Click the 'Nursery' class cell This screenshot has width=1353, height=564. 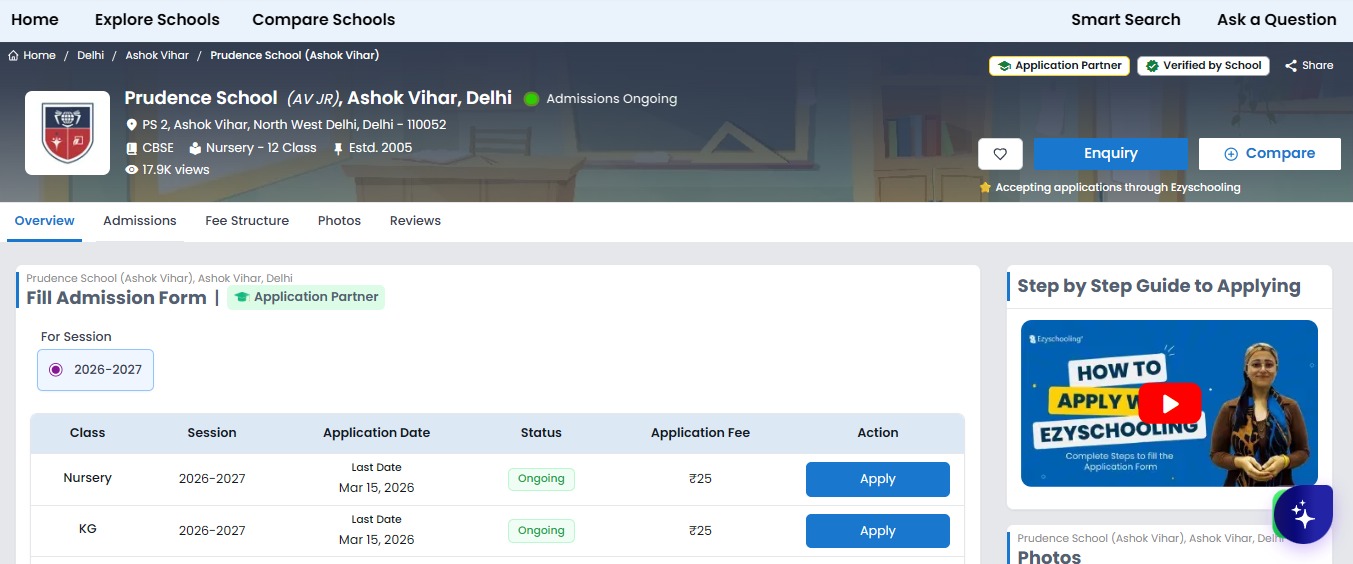pos(87,478)
